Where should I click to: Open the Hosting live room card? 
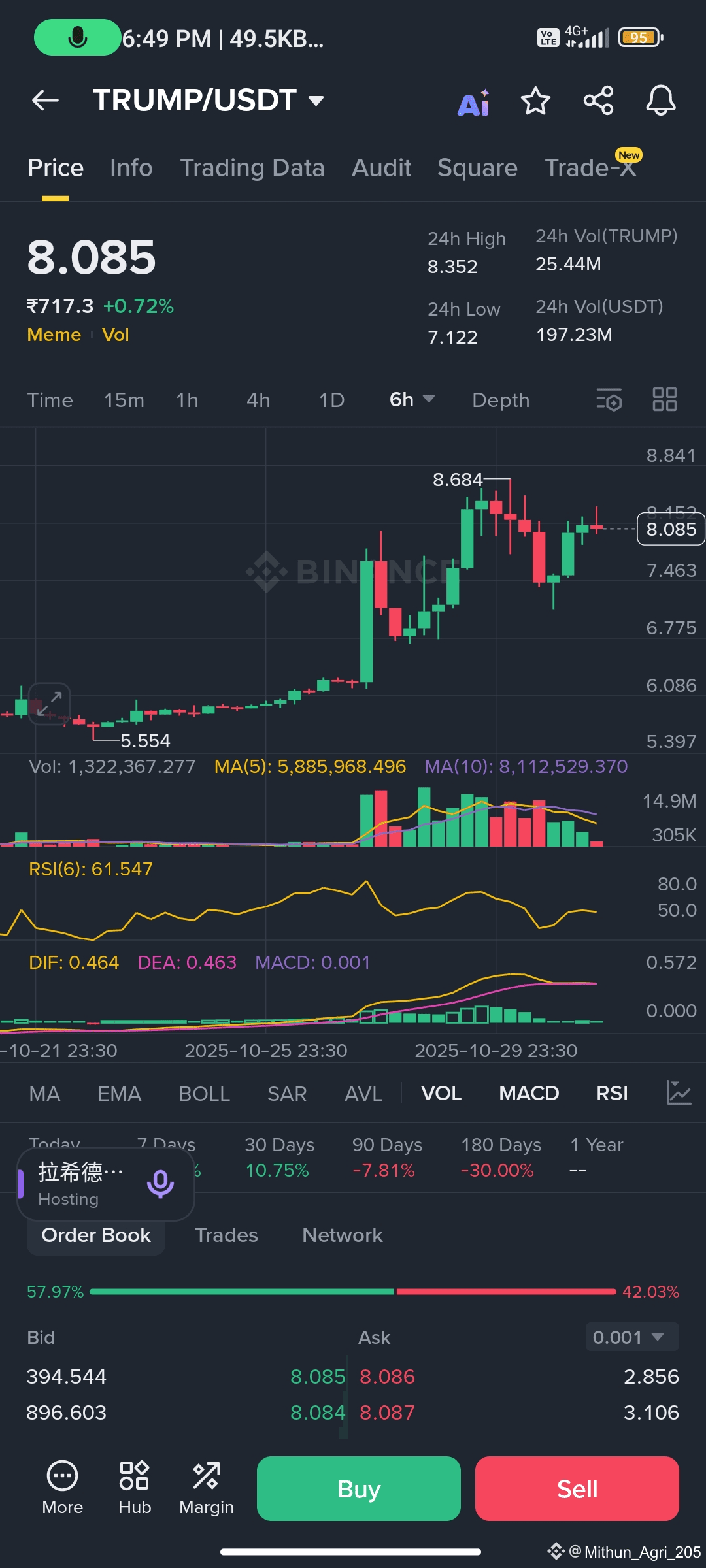106,1184
